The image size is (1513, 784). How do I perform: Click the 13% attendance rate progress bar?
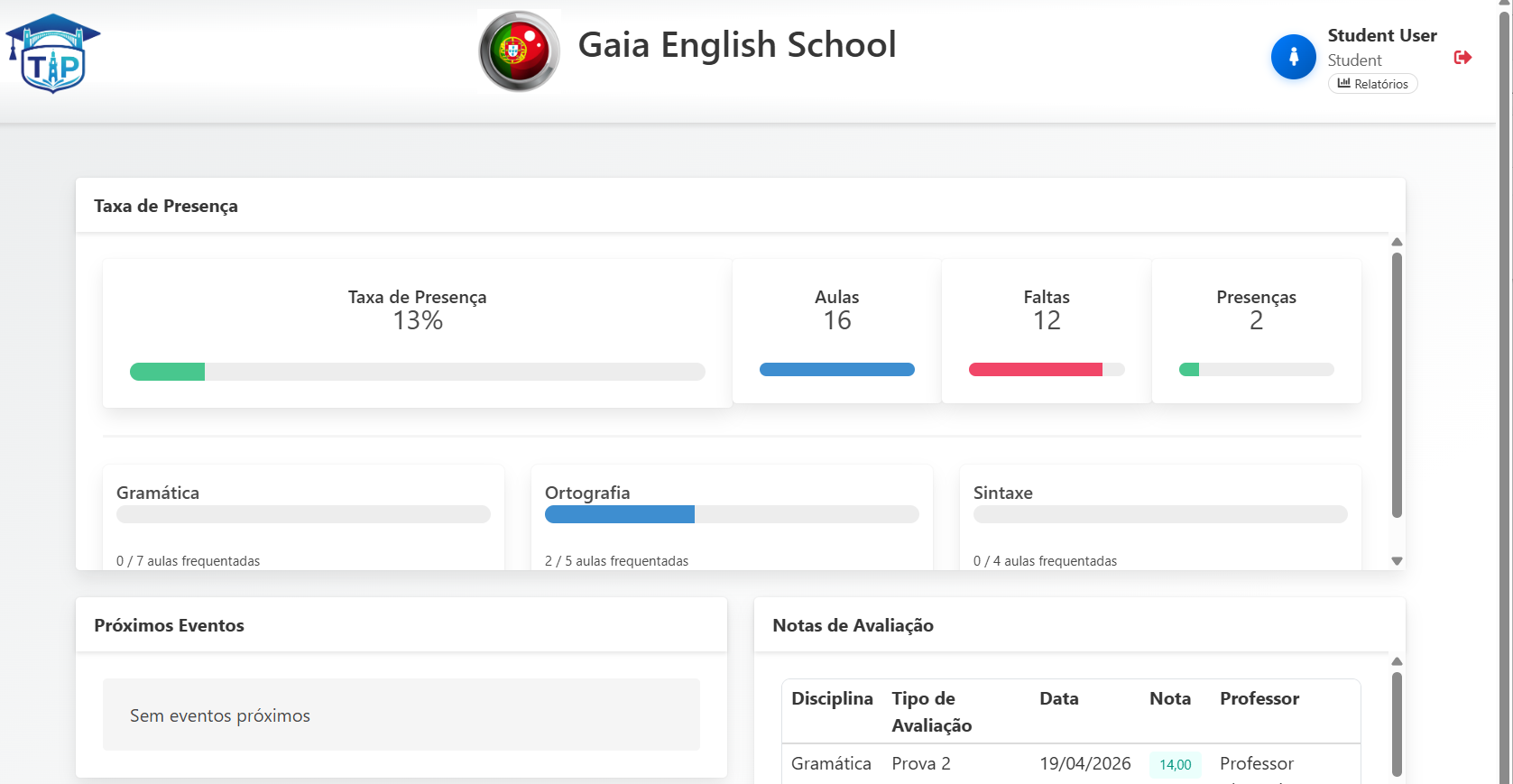click(418, 372)
